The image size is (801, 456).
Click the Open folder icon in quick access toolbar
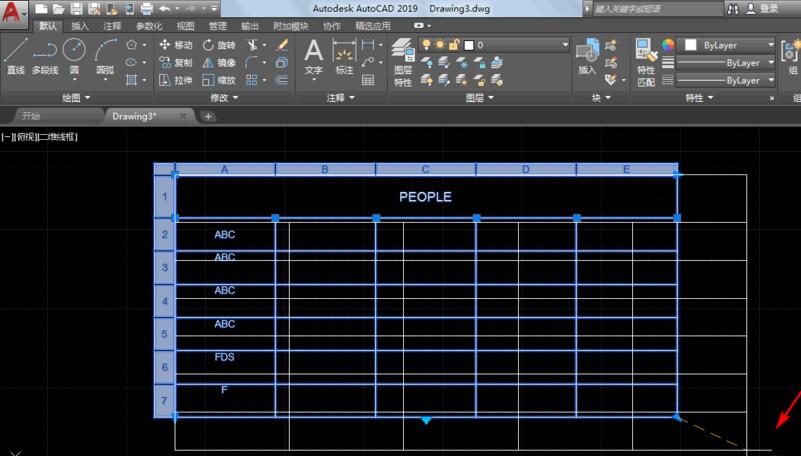point(59,9)
